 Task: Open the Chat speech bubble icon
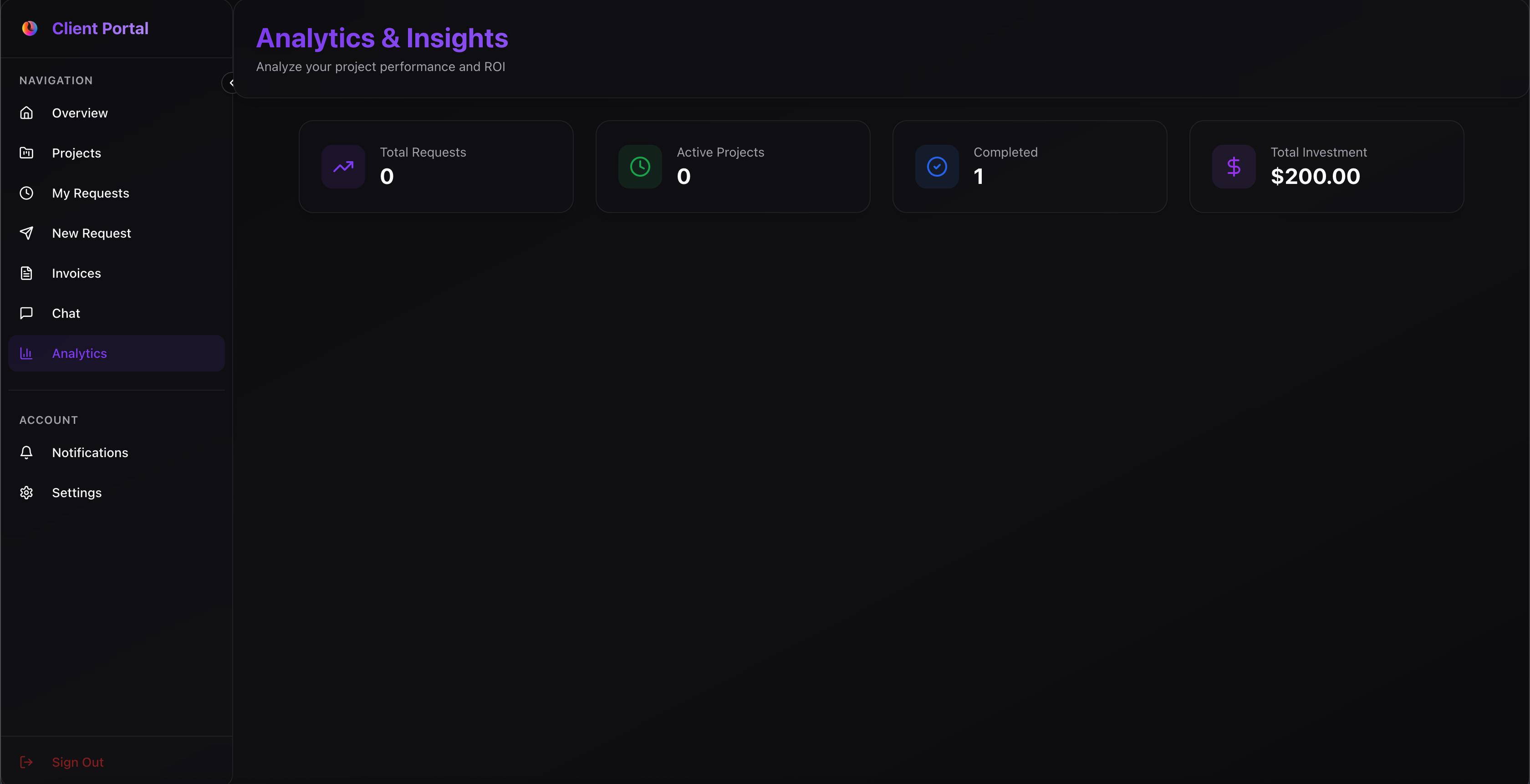click(x=27, y=313)
